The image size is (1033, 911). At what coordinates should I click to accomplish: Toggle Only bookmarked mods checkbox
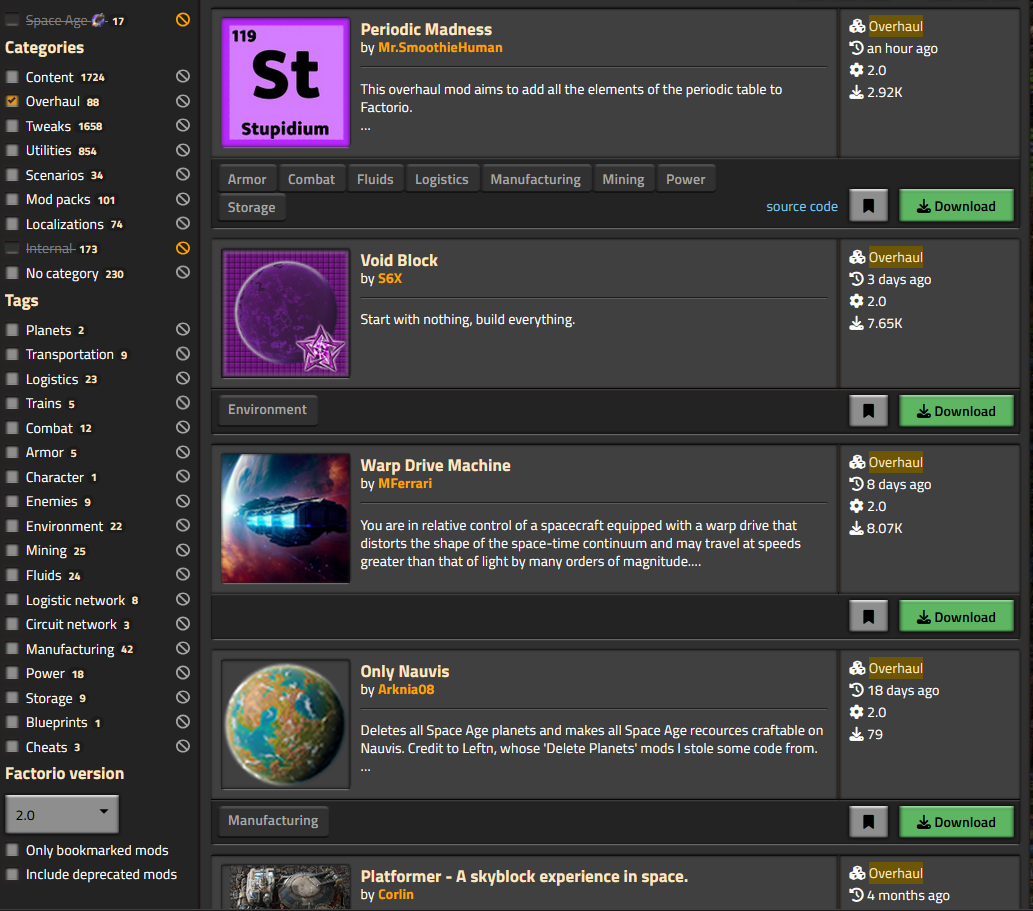[x=12, y=850]
